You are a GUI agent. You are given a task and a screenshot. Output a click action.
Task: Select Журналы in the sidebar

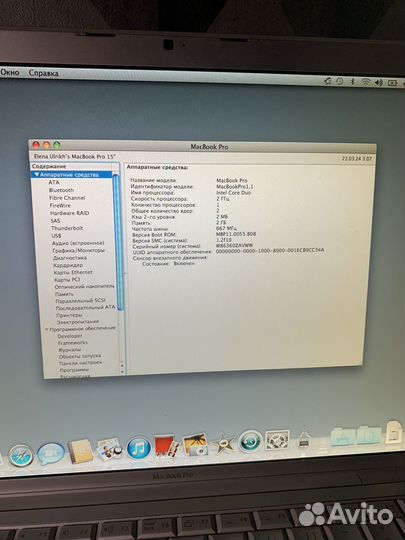(70, 350)
